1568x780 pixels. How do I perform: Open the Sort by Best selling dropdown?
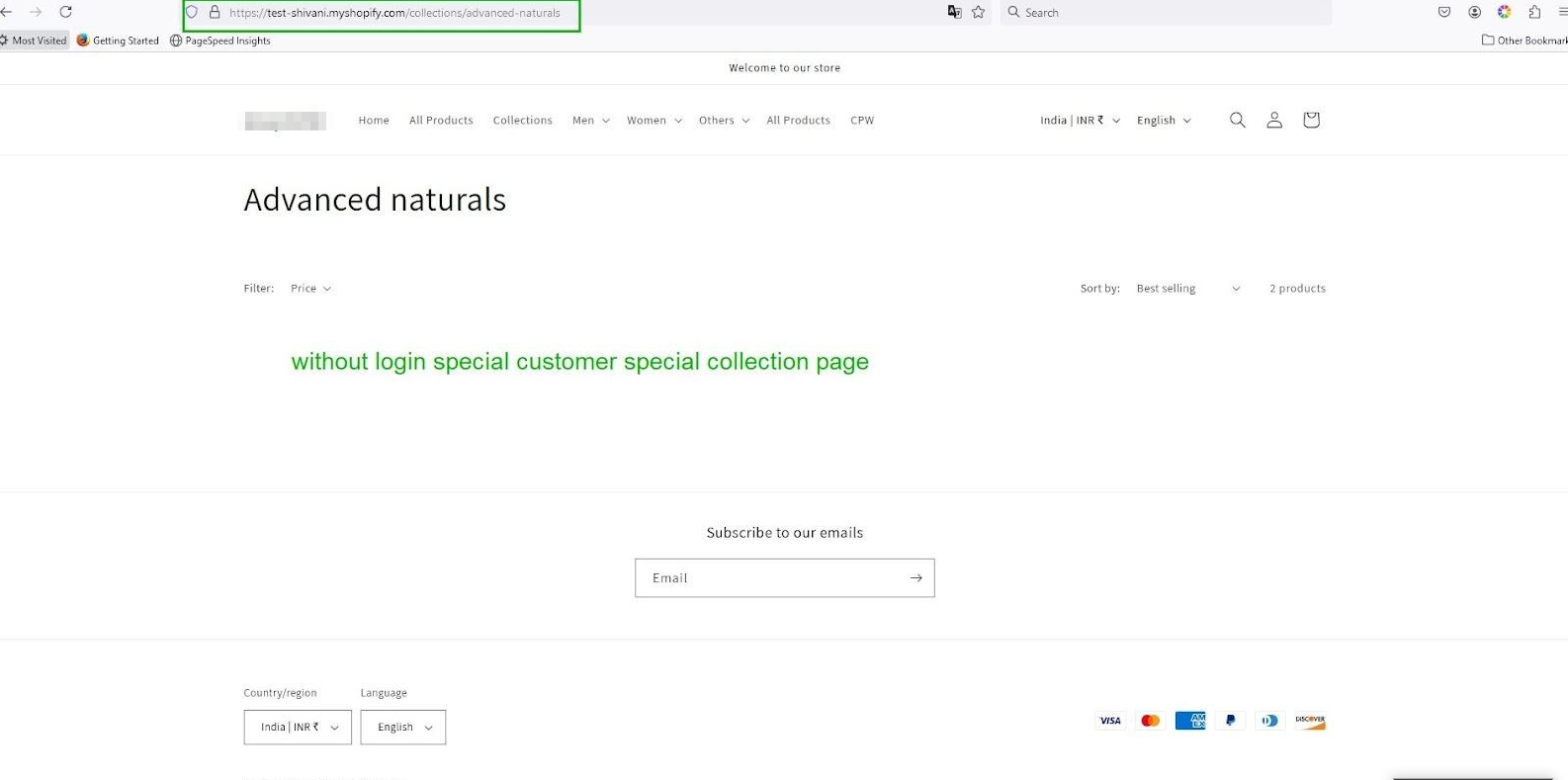click(1187, 289)
